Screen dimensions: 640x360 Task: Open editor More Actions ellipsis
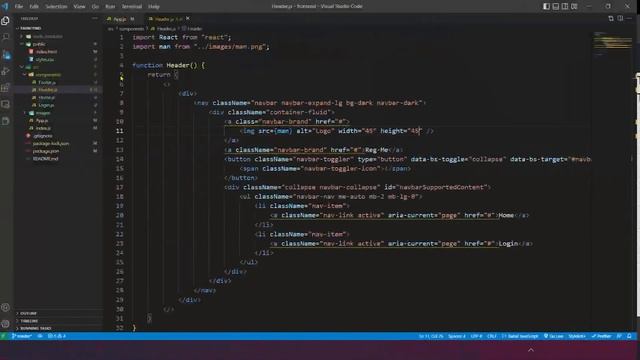pyautogui.click(x=629, y=18)
